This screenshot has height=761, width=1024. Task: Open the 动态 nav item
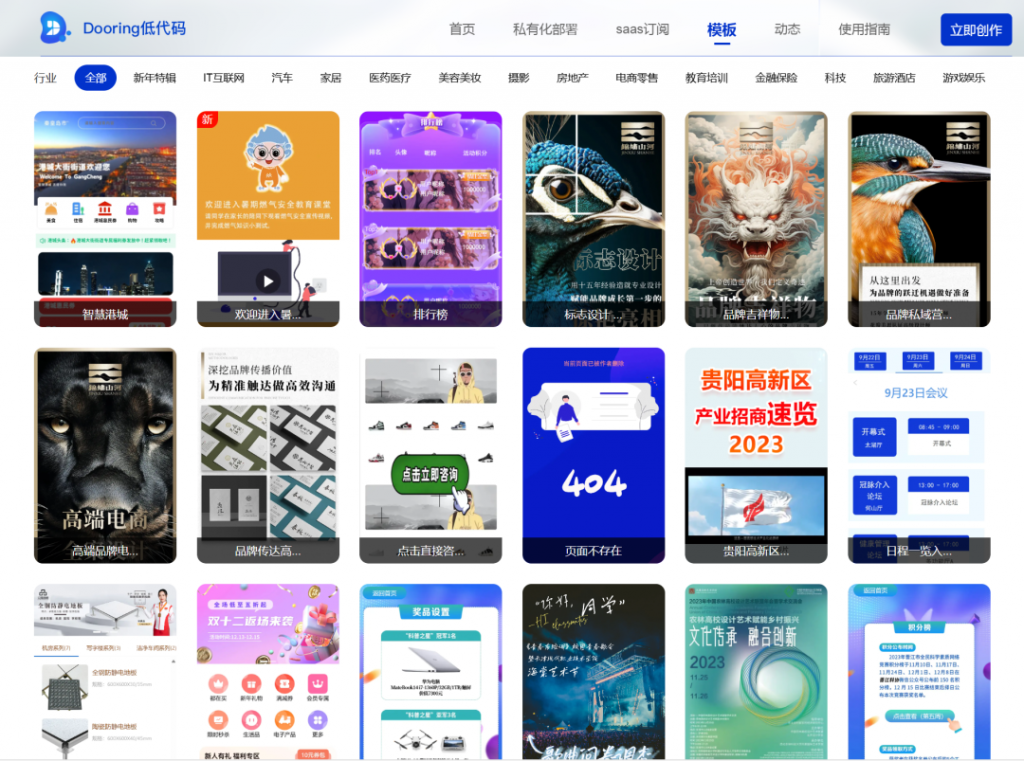787,29
